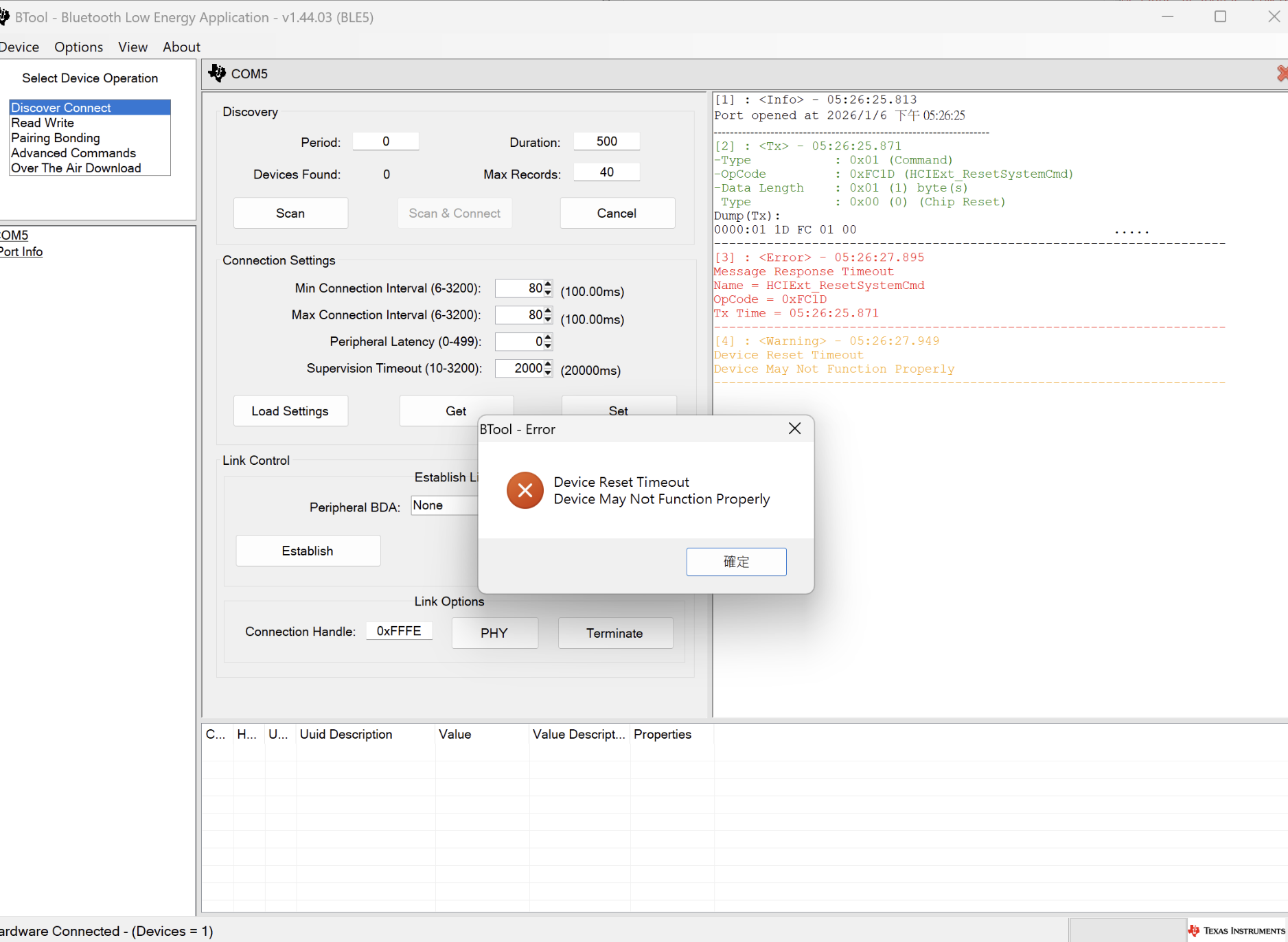The image size is (1288, 942).
Task: Open the Options menu
Action: (79, 47)
